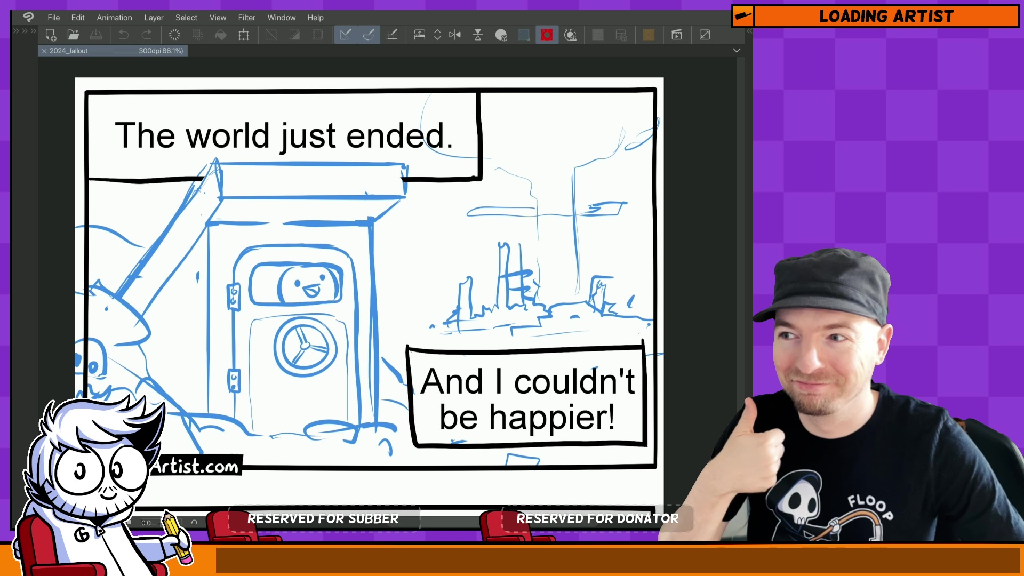
Task: Click the Fill bucket icon
Action: coord(221,35)
